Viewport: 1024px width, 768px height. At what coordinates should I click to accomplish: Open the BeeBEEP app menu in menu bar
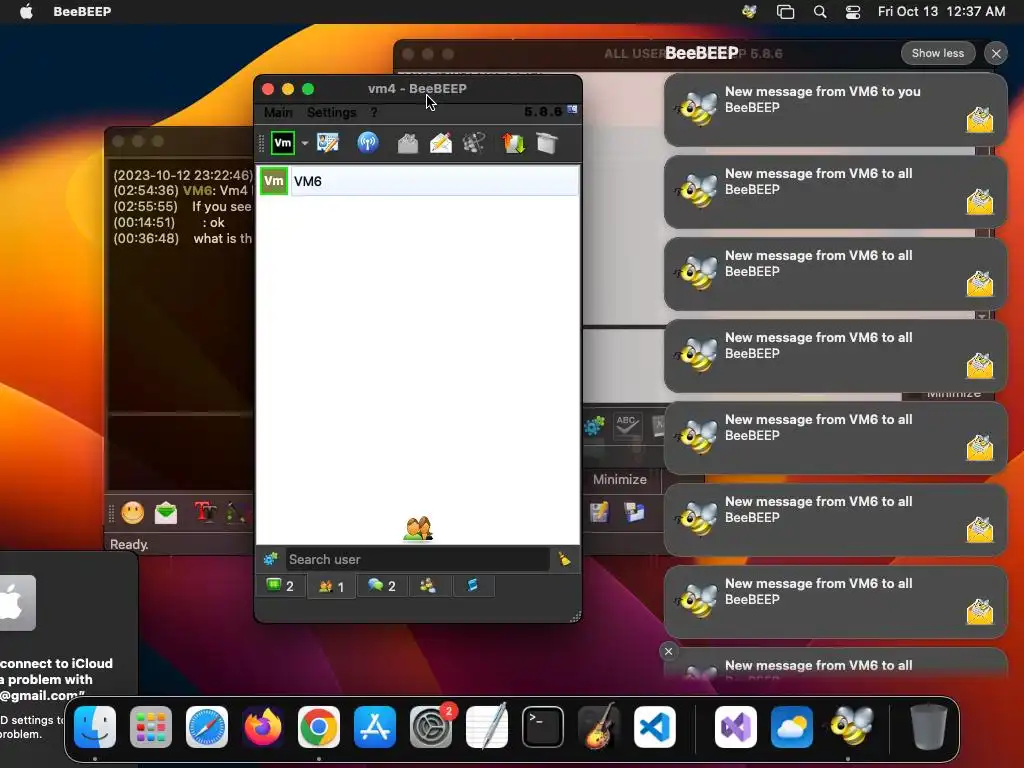(82, 11)
